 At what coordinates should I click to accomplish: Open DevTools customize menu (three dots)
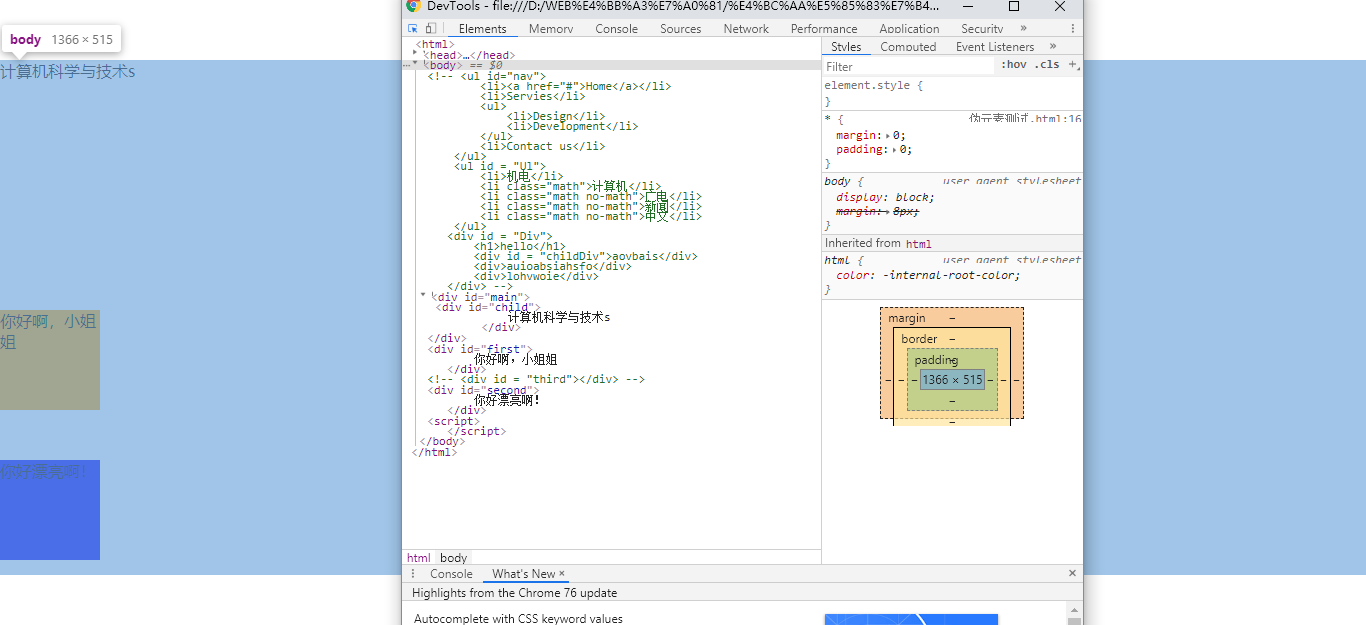[1073, 28]
